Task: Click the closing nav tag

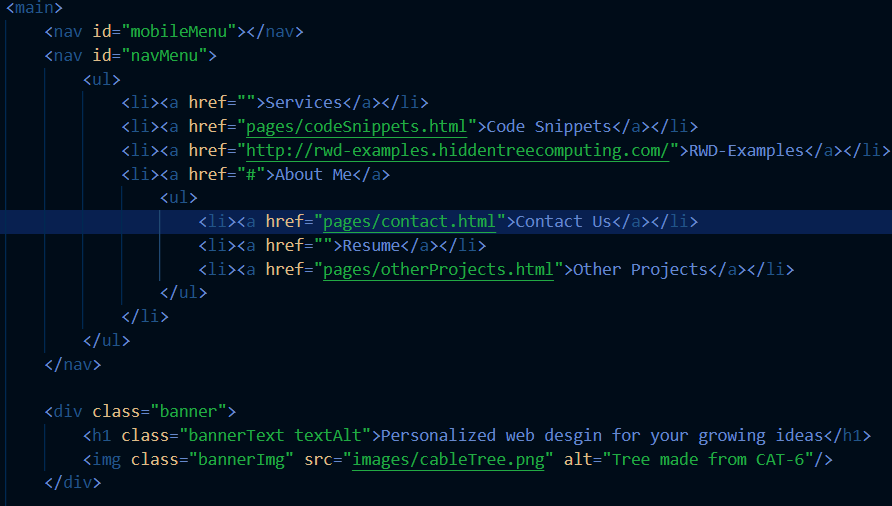Action: (73, 364)
